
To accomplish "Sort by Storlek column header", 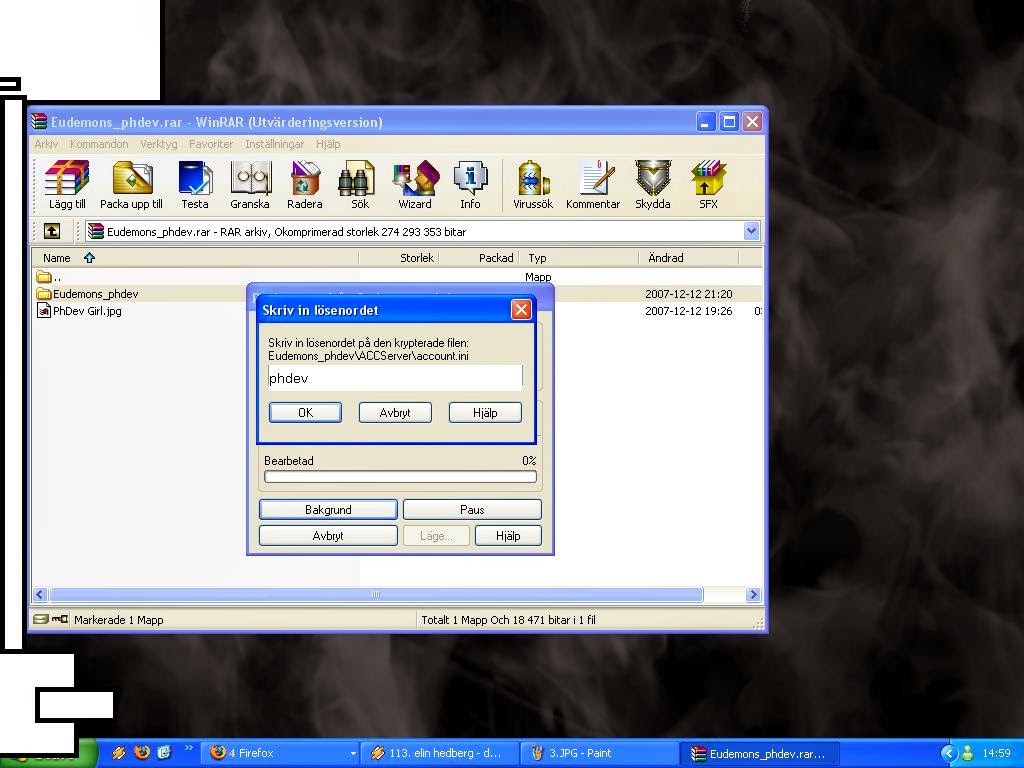I will click(x=399, y=258).
